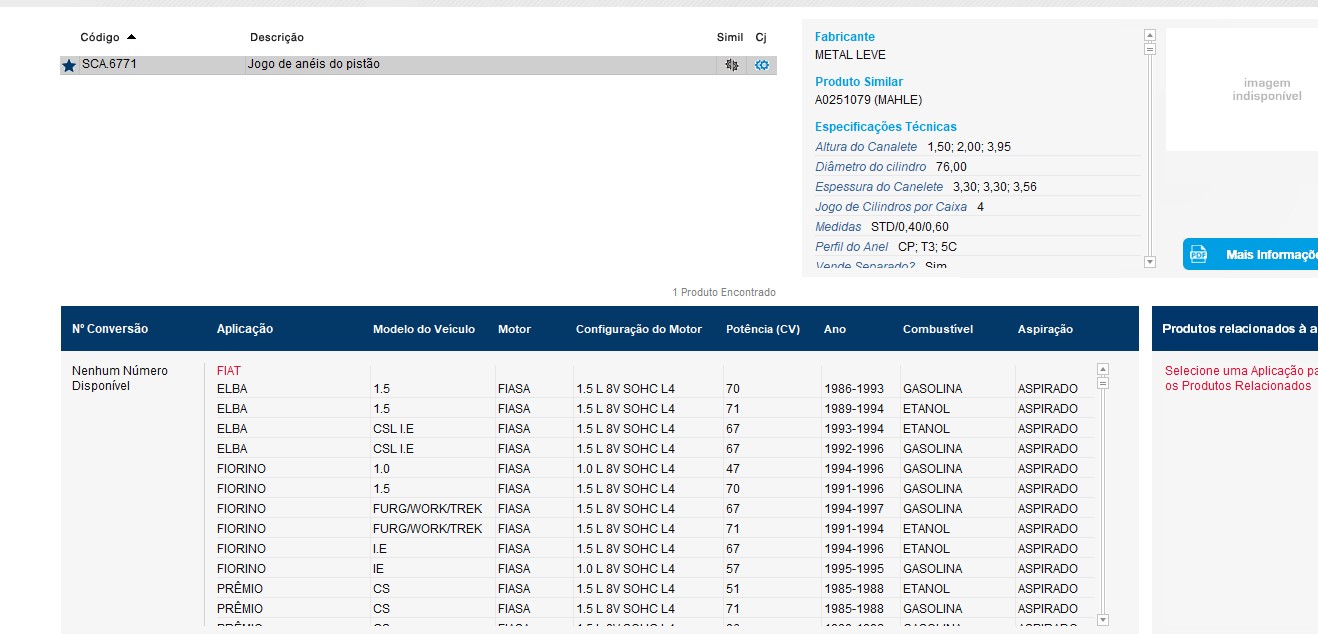Select FIORINO 1.5 application from 1991-1996
This screenshot has height=634, width=1318.
pos(652,489)
